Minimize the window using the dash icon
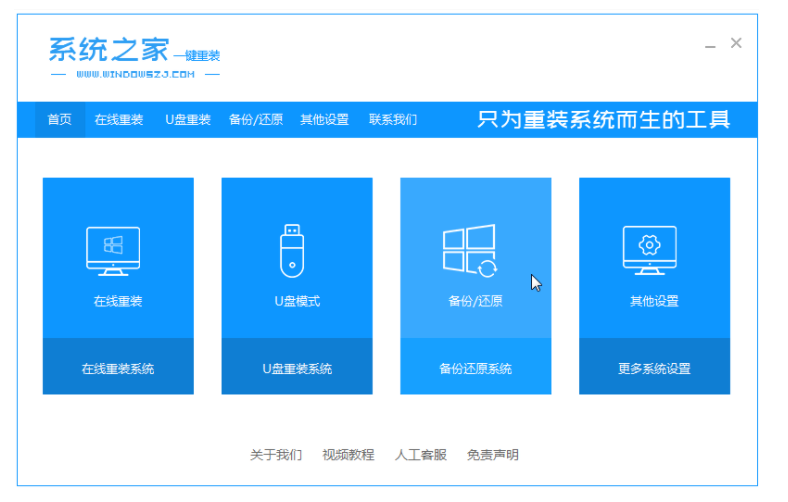 [x=709, y=46]
